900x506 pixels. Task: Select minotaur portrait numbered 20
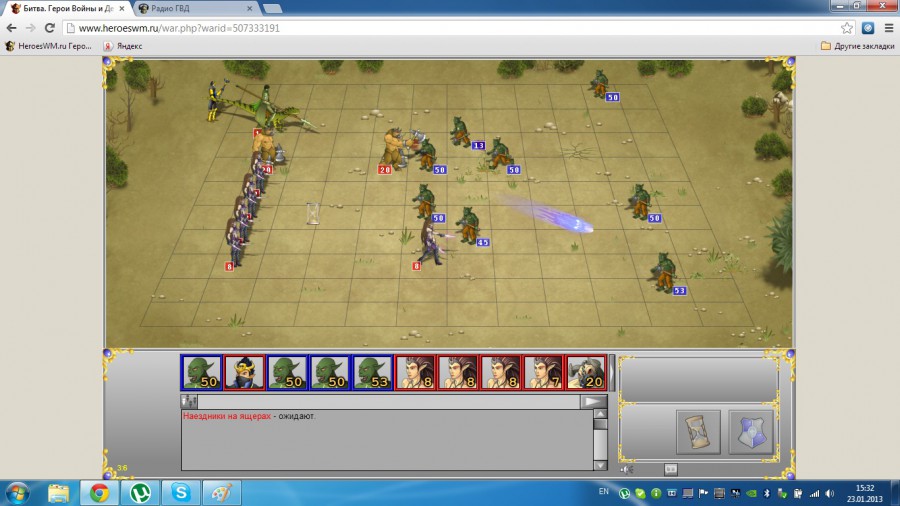click(586, 372)
